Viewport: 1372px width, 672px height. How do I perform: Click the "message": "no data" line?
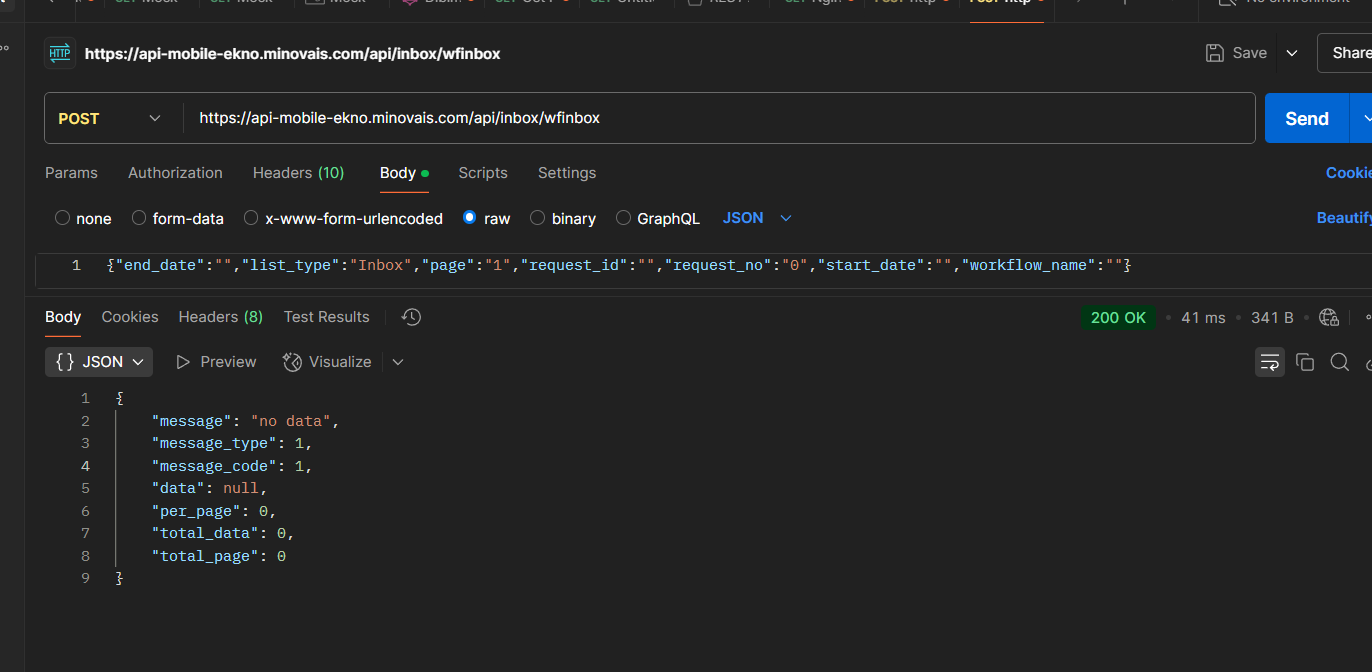point(246,421)
